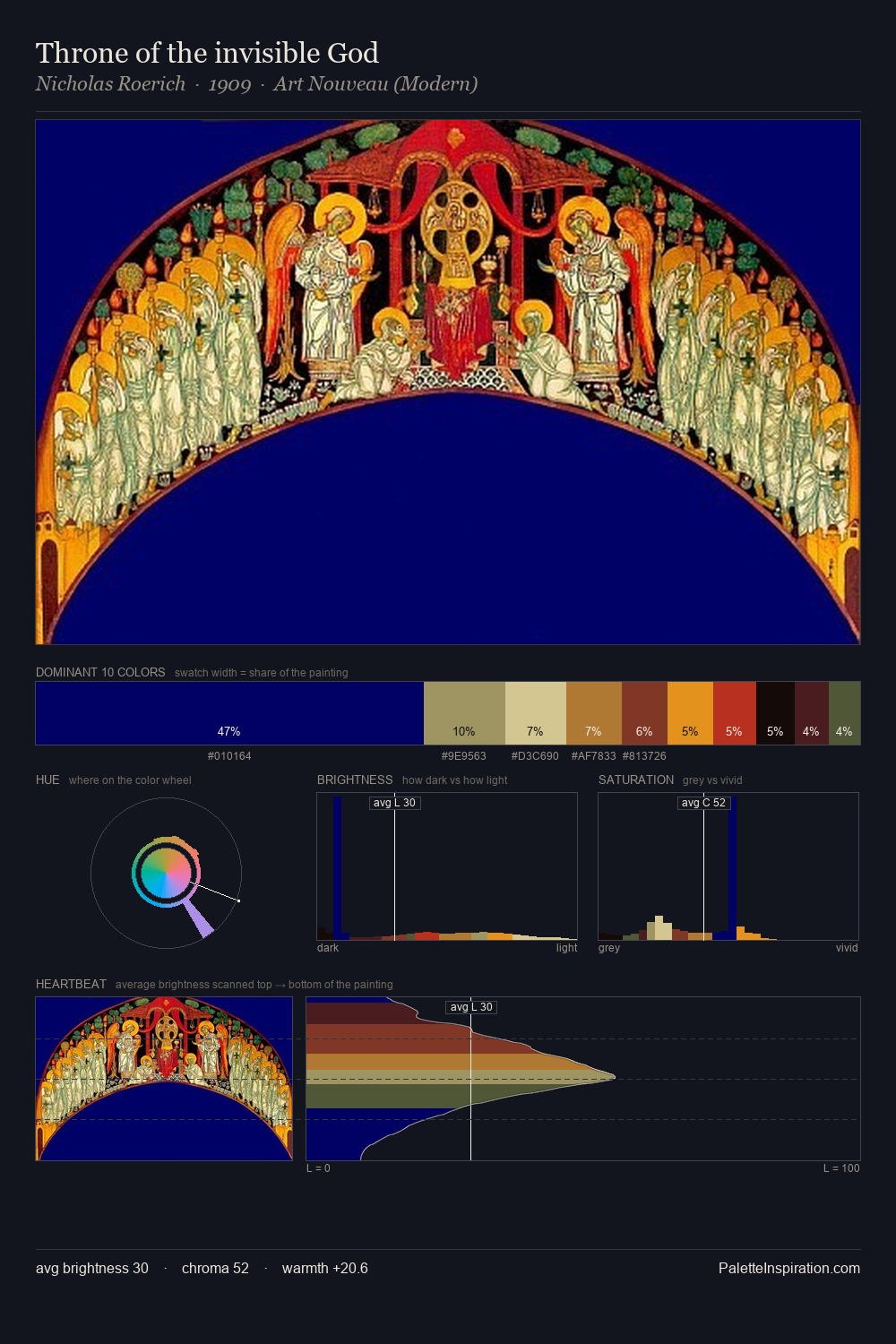The image size is (896, 1344).
Task: Select the khaki 10% color swatch
Action: tap(464, 713)
